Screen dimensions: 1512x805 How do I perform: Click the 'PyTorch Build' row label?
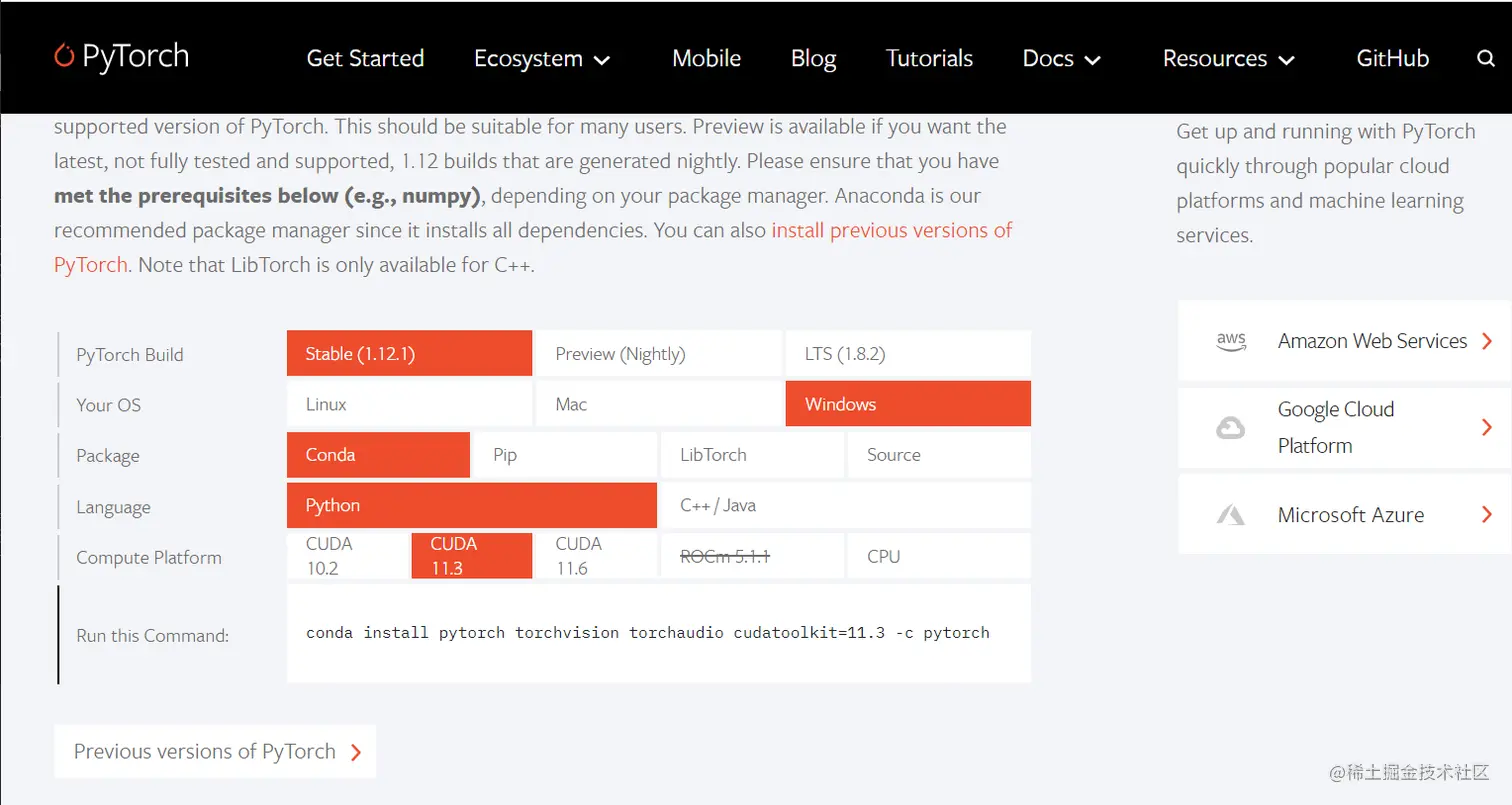[130, 355]
